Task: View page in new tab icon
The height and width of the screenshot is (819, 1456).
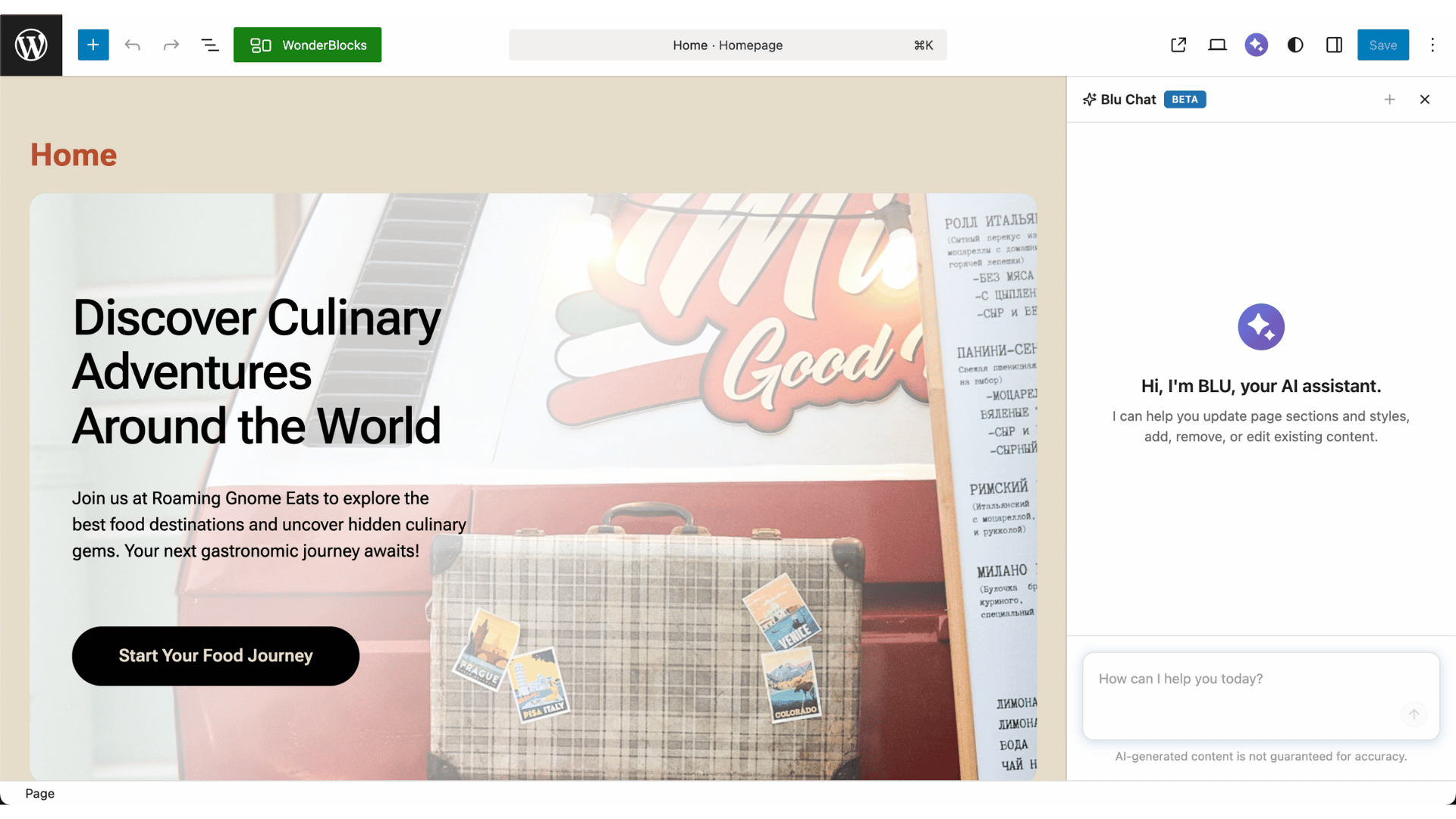Action: tap(1178, 45)
